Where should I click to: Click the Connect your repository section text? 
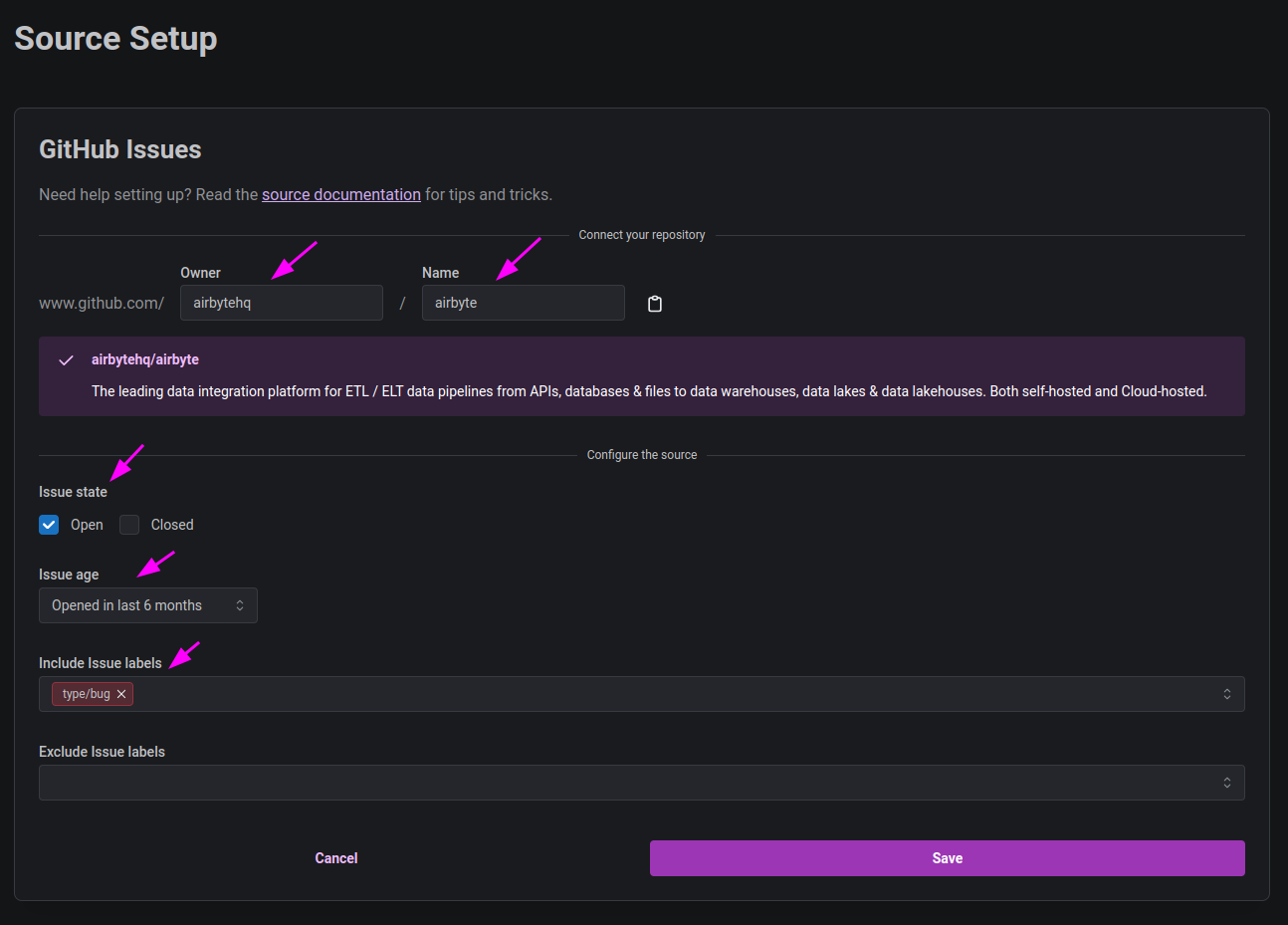pyautogui.click(x=642, y=235)
